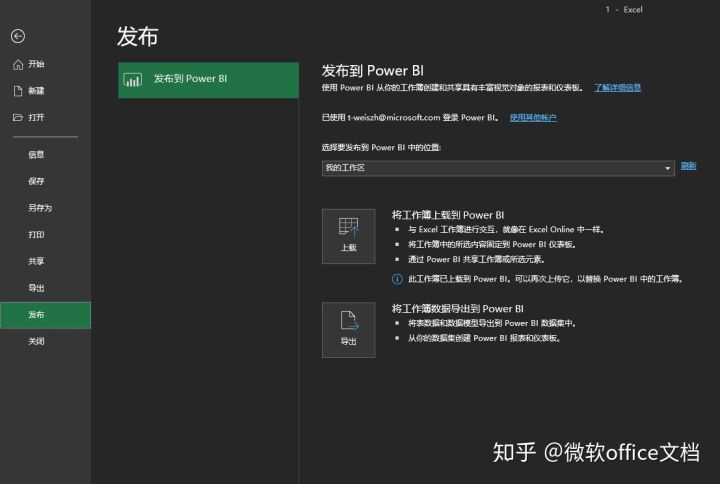Click the 刷新 link
Image resolution: width=720 pixels, height=484 pixels.
[688, 166]
